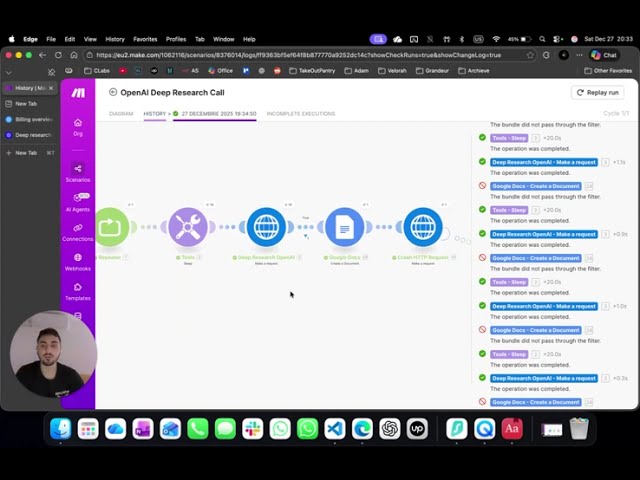Open the Edge more options menu
The height and width of the screenshot is (480, 640).
click(579, 55)
